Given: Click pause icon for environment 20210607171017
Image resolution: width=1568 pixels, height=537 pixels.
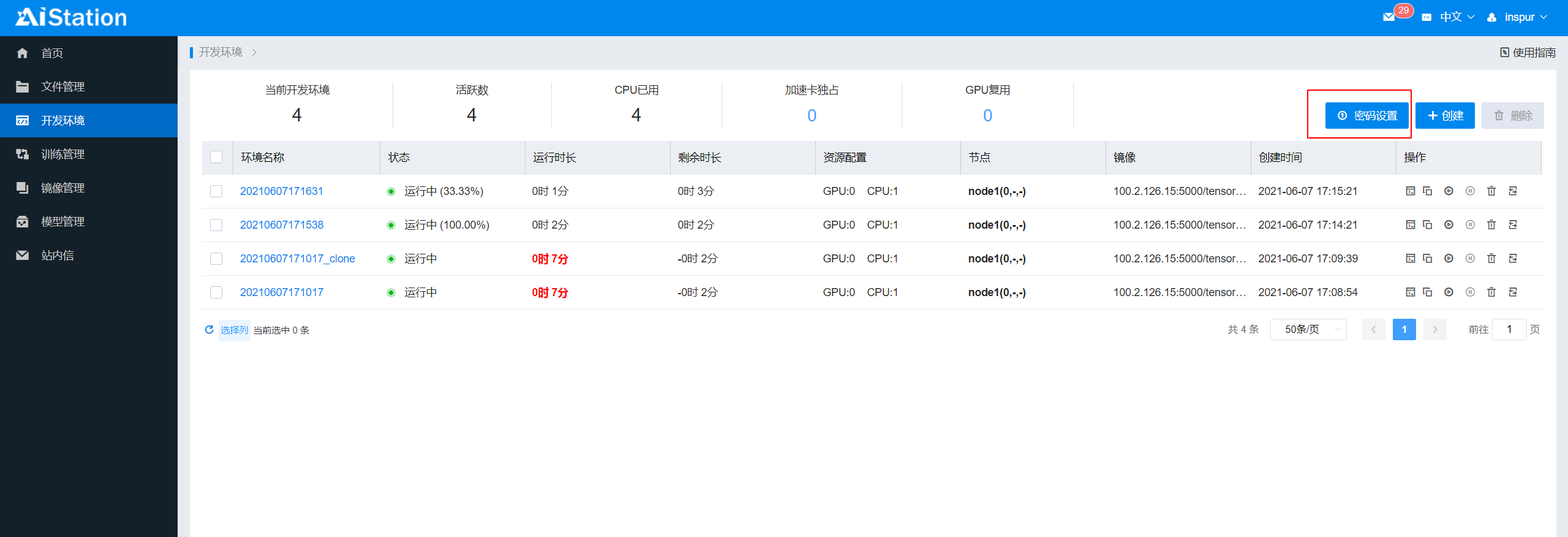Looking at the screenshot, I should point(1470,292).
